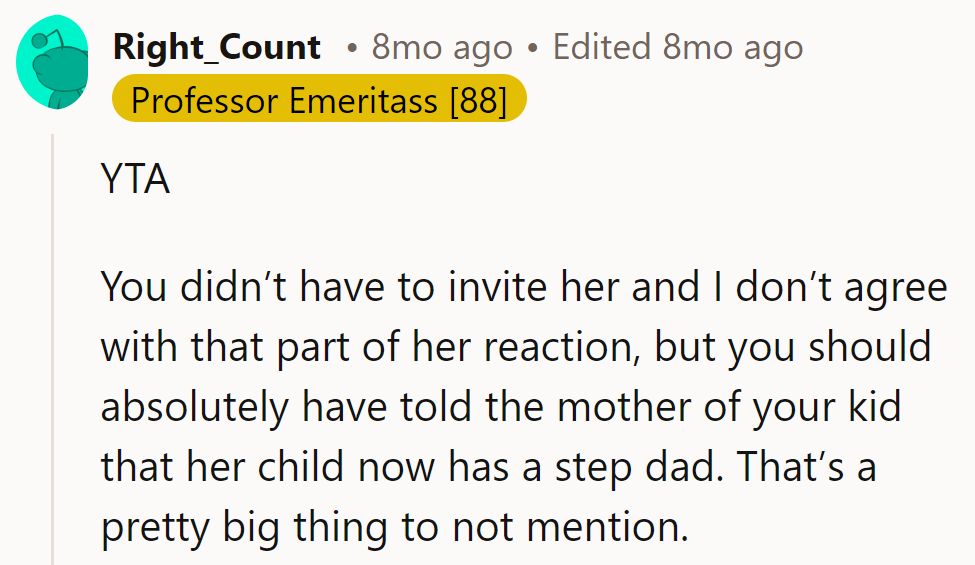Click the "YTA" verdict text
This screenshot has height=565, width=975.
click(135, 180)
